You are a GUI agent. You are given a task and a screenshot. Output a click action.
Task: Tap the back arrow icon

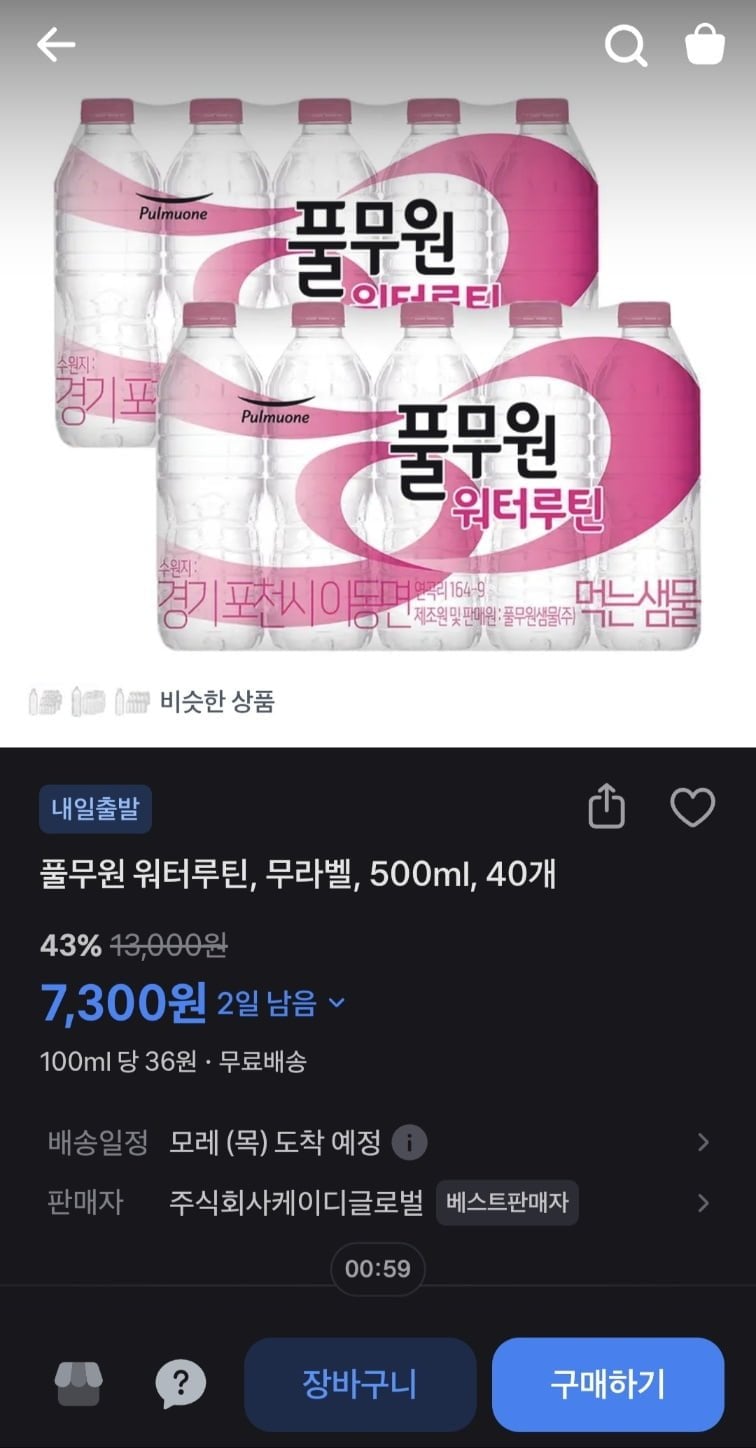56,45
